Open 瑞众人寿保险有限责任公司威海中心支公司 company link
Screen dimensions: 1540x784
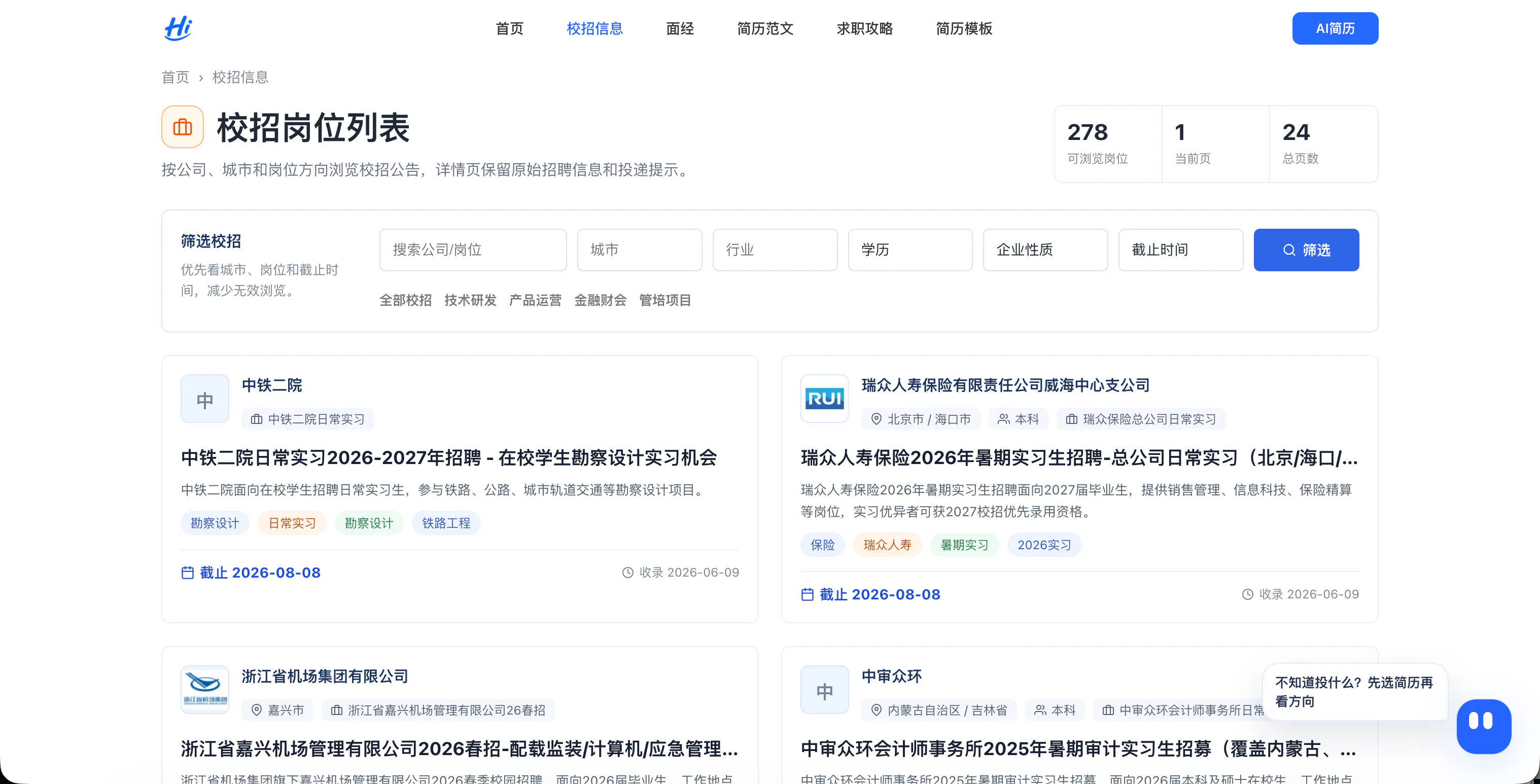click(x=1005, y=385)
